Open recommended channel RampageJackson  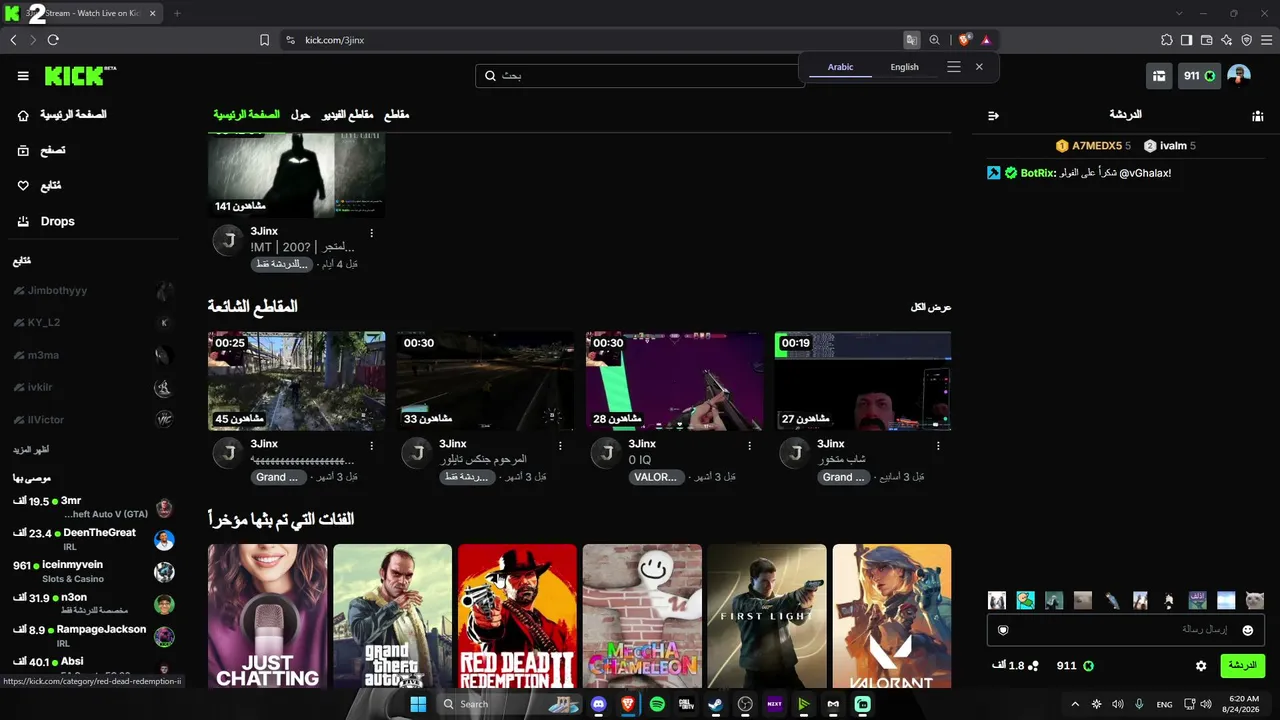pos(94,635)
